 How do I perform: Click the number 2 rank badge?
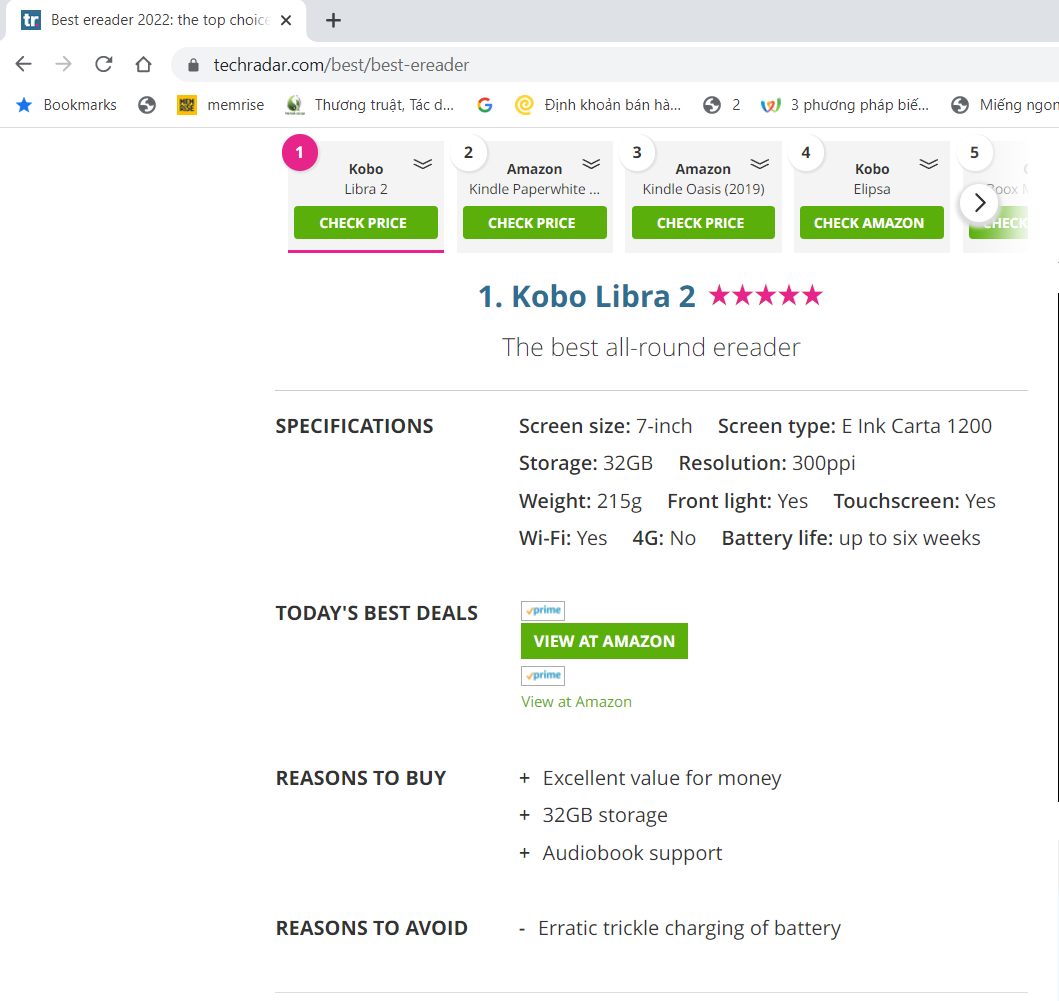[x=468, y=153]
